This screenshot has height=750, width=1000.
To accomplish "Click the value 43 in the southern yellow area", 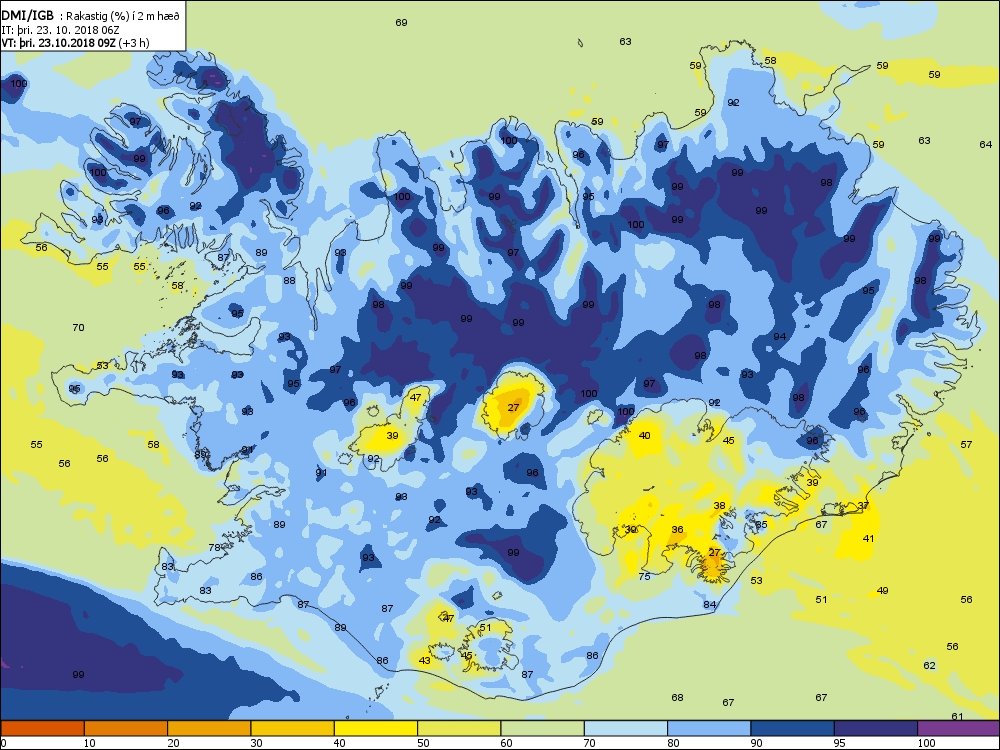I will point(425,660).
